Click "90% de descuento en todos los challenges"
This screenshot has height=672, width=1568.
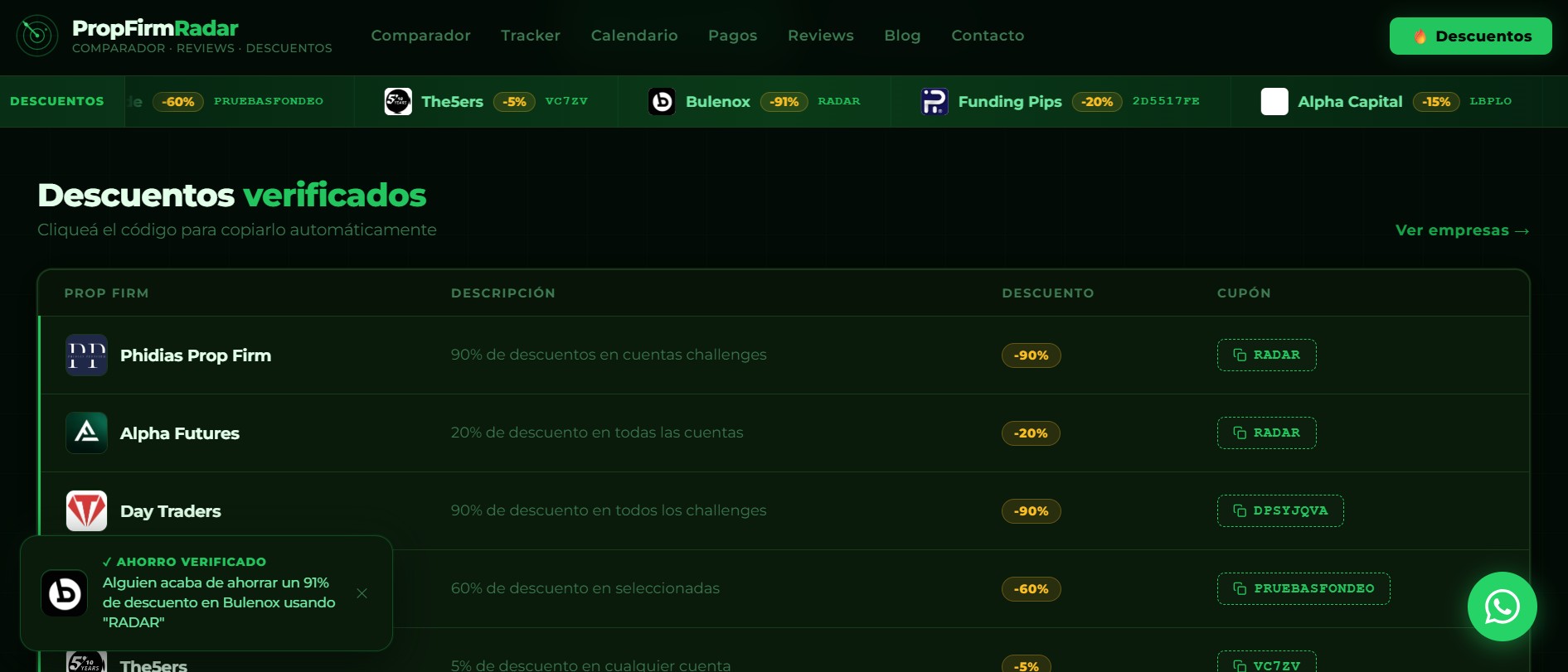609,510
